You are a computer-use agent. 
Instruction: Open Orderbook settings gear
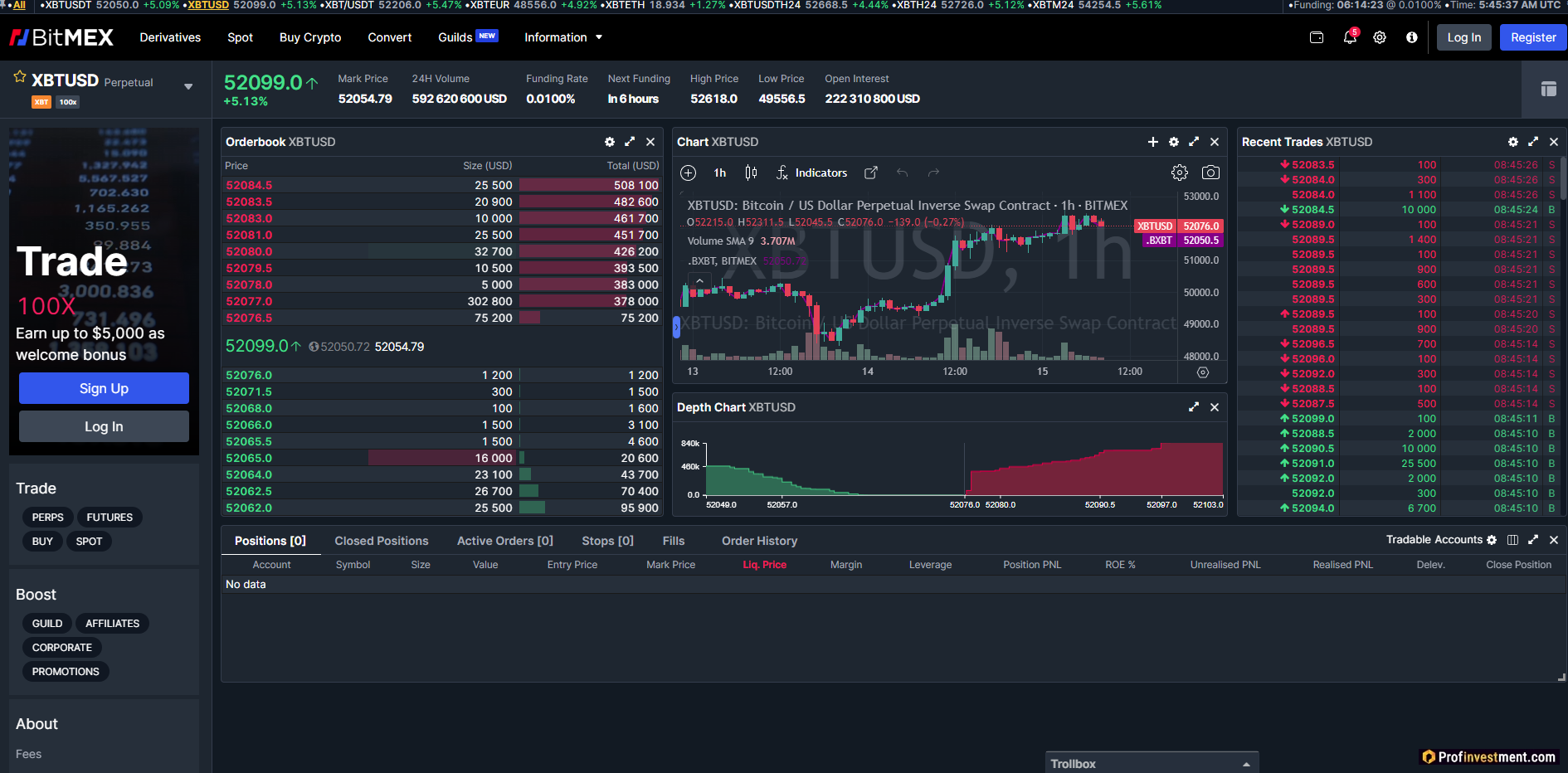610,142
